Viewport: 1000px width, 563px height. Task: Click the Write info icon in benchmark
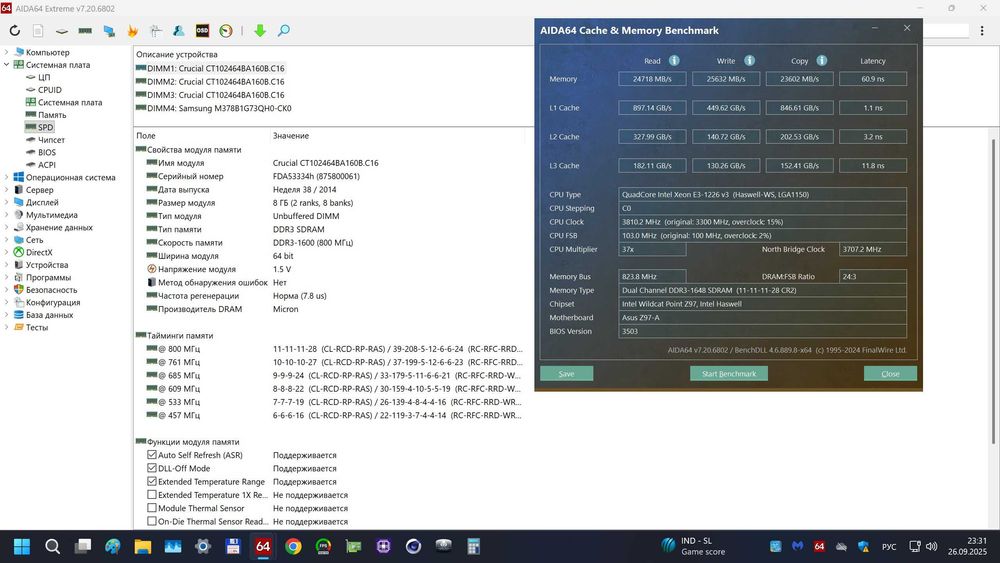click(749, 61)
